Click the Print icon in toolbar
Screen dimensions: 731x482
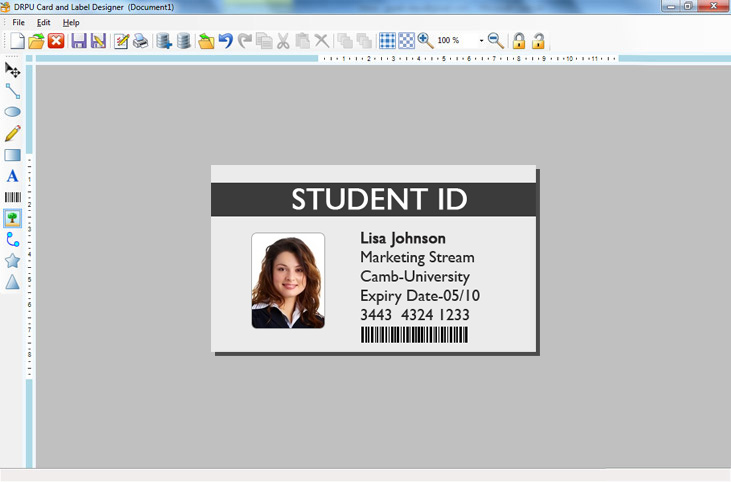coord(141,41)
